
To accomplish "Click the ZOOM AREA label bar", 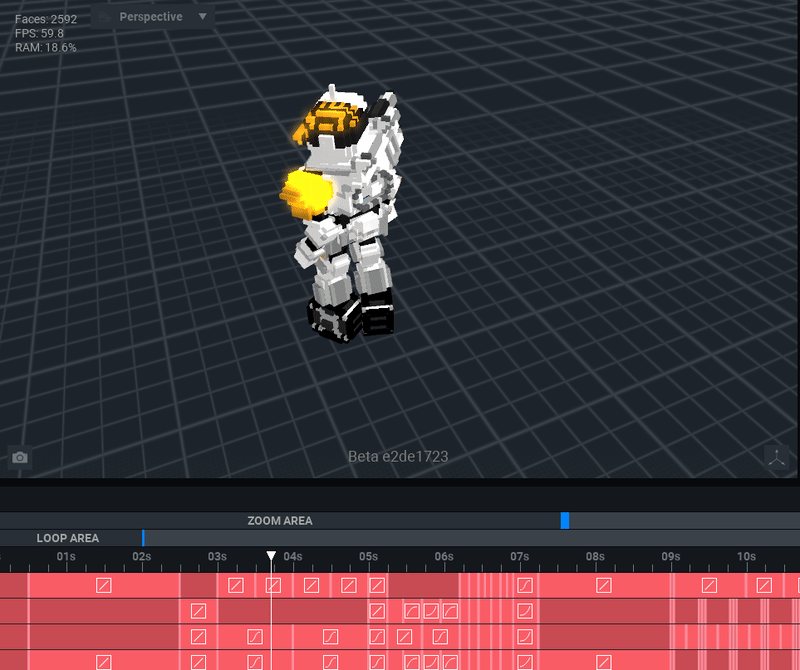I will 280,520.
